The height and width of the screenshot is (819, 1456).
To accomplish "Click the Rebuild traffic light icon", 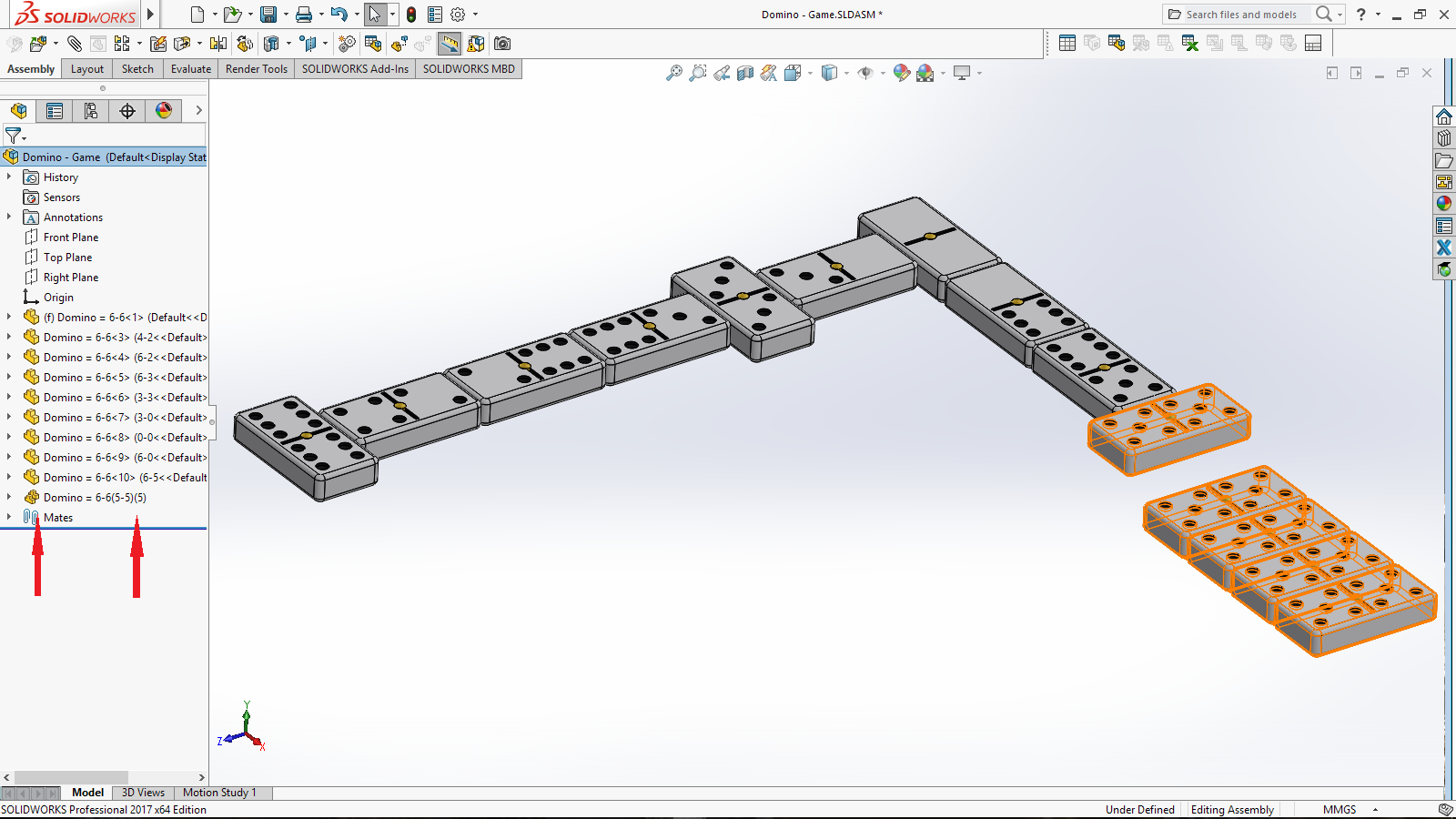I will [x=411, y=15].
